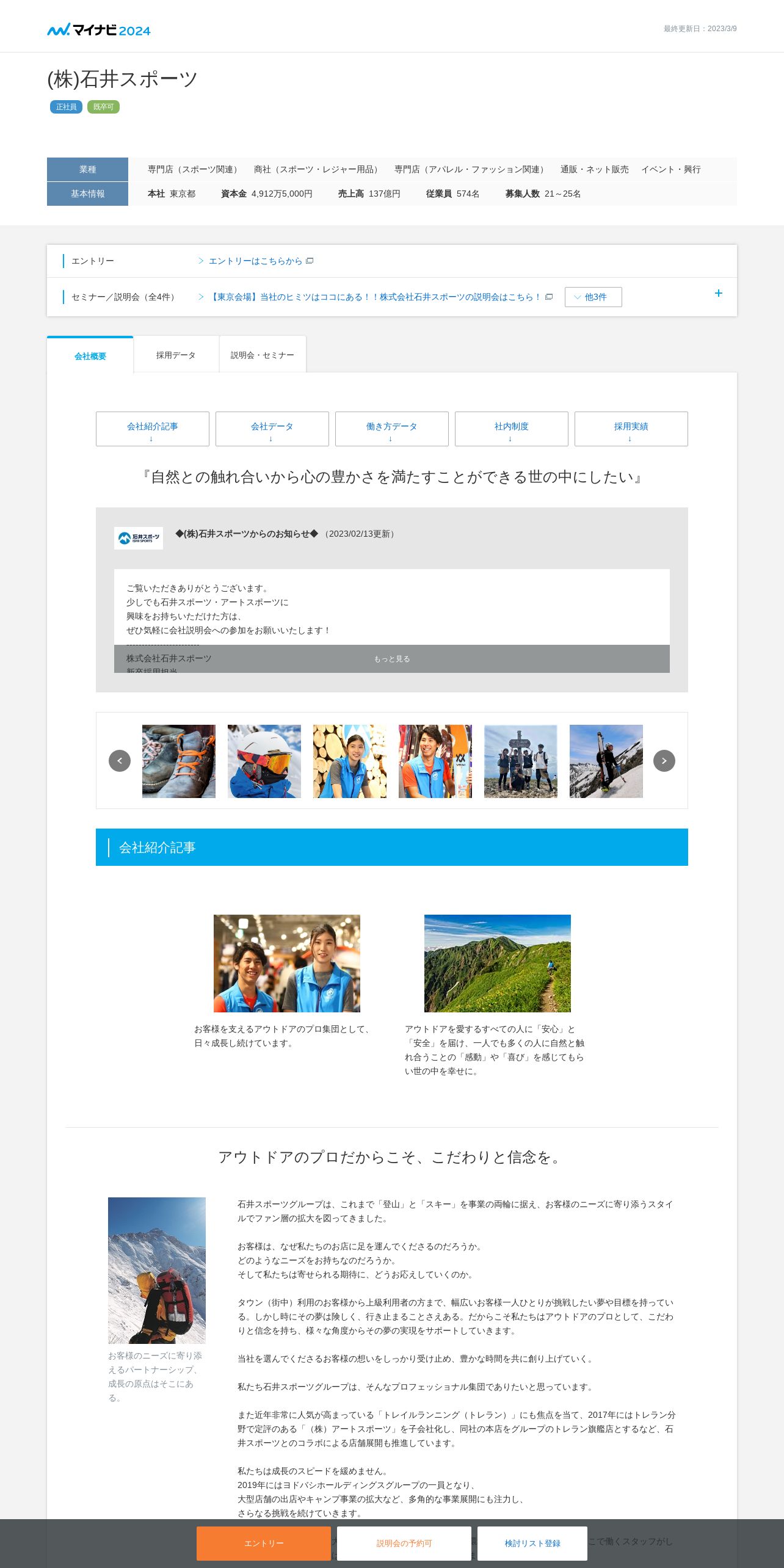The height and width of the screenshot is (1568, 784).
Task: Click 専門店（スポーツ関連） industry text
Action: [x=194, y=169]
